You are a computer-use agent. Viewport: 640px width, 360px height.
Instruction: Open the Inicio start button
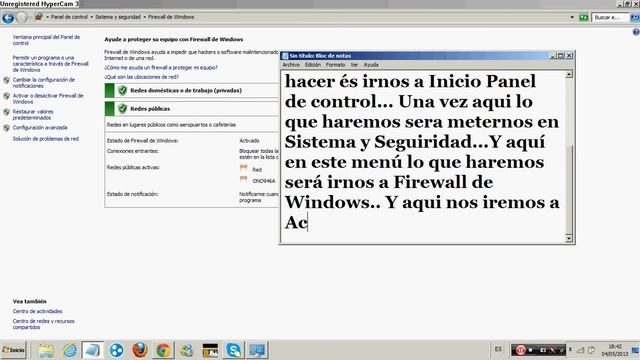tap(13, 350)
